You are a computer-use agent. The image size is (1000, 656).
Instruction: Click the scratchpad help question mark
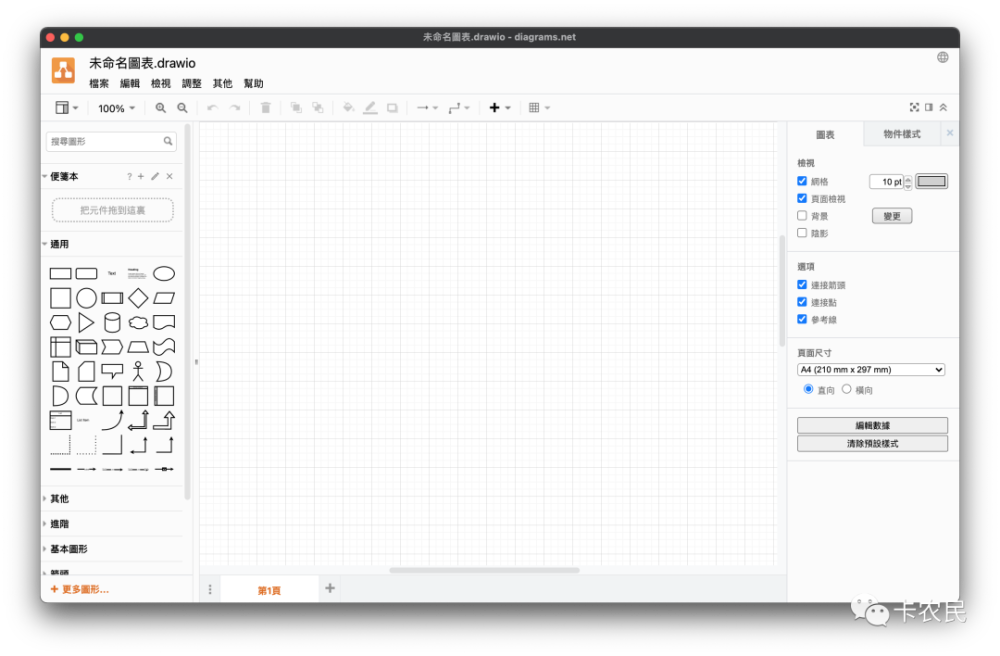[x=129, y=177]
